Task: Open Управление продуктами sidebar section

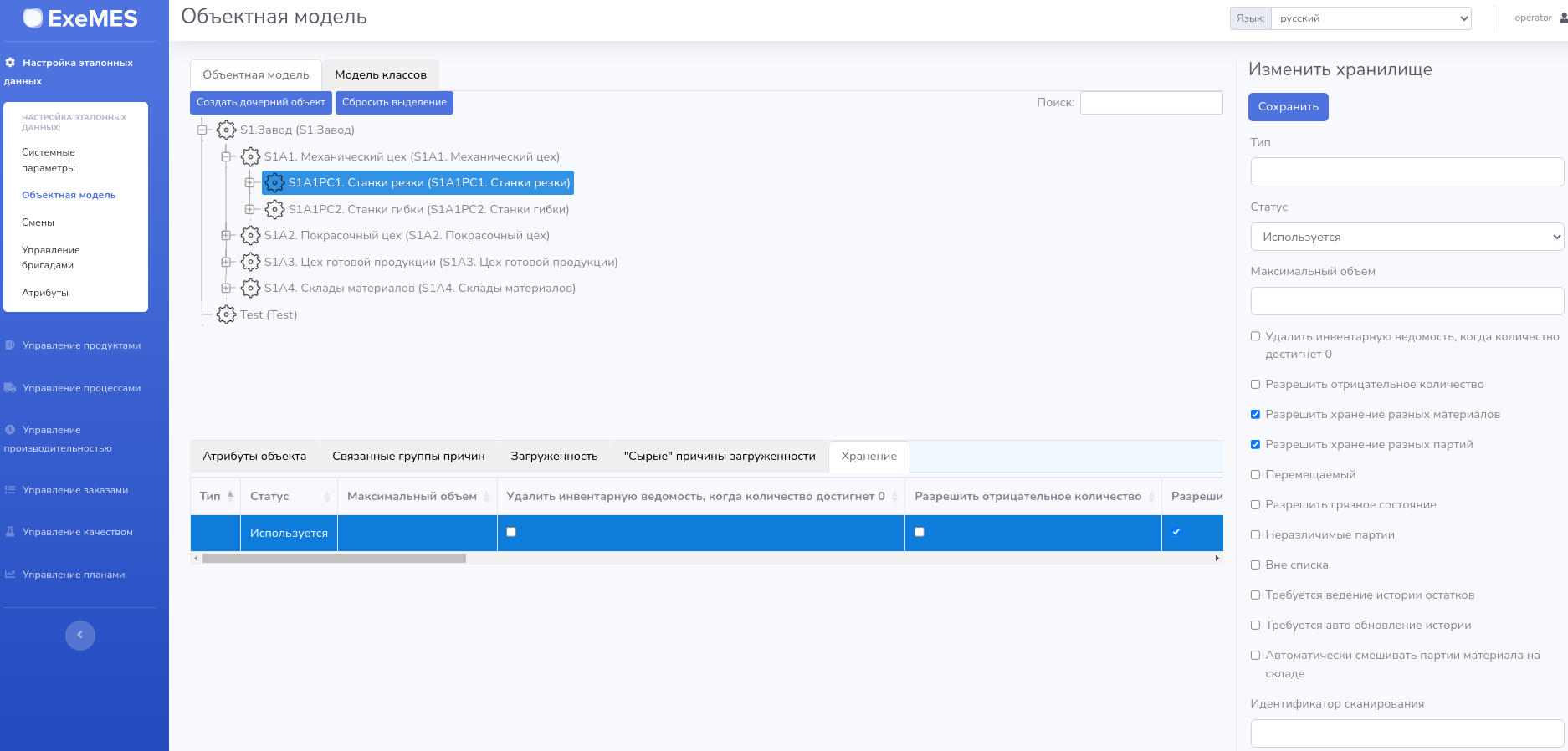Action: (x=81, y=345)
